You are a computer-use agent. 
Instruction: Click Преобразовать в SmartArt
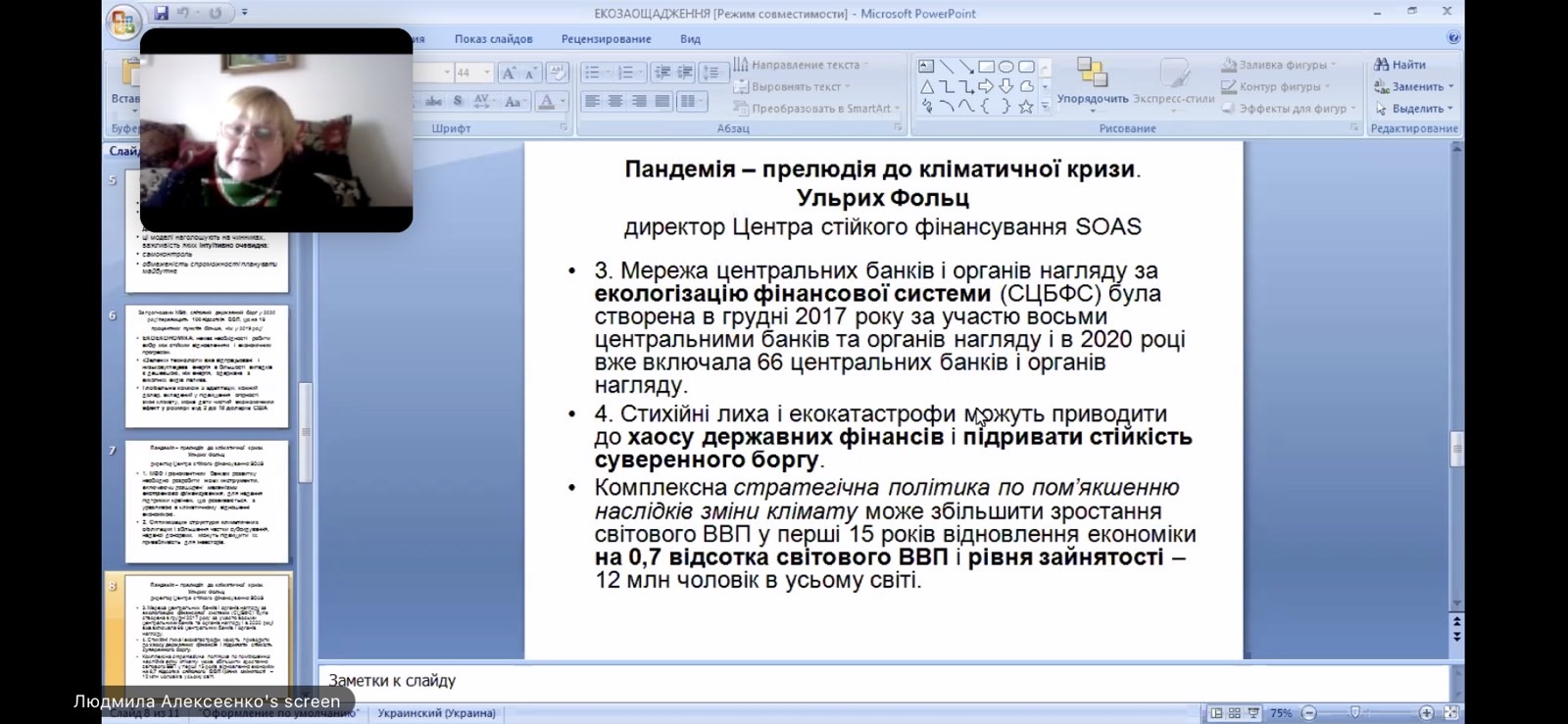[x=816, y=108]
